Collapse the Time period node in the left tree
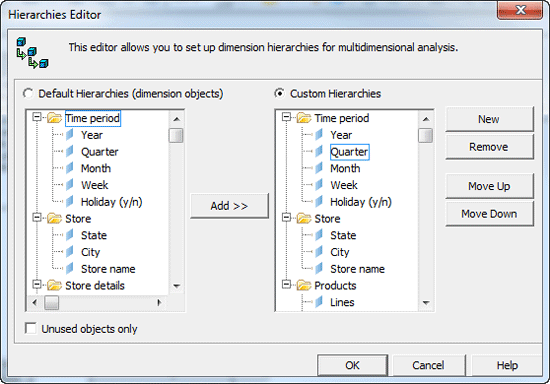 [37, 117]
